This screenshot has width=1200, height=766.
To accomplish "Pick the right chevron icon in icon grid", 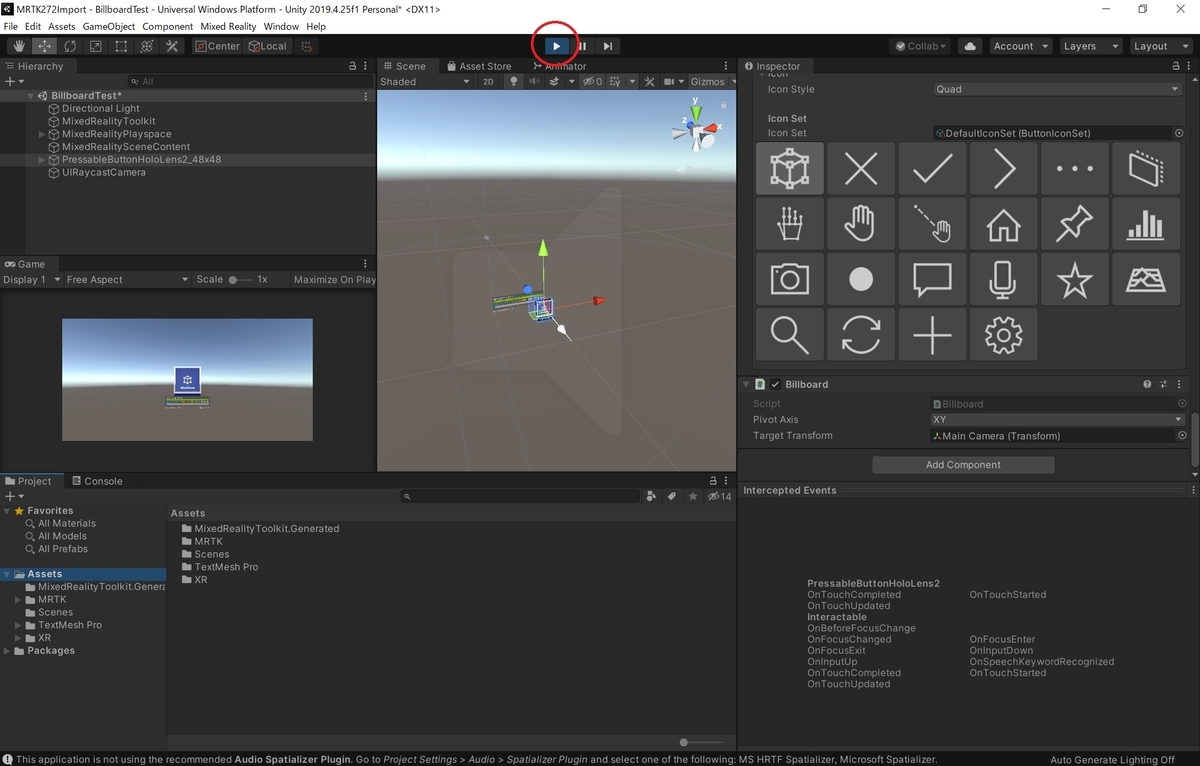I will [x=1003, y=168].
